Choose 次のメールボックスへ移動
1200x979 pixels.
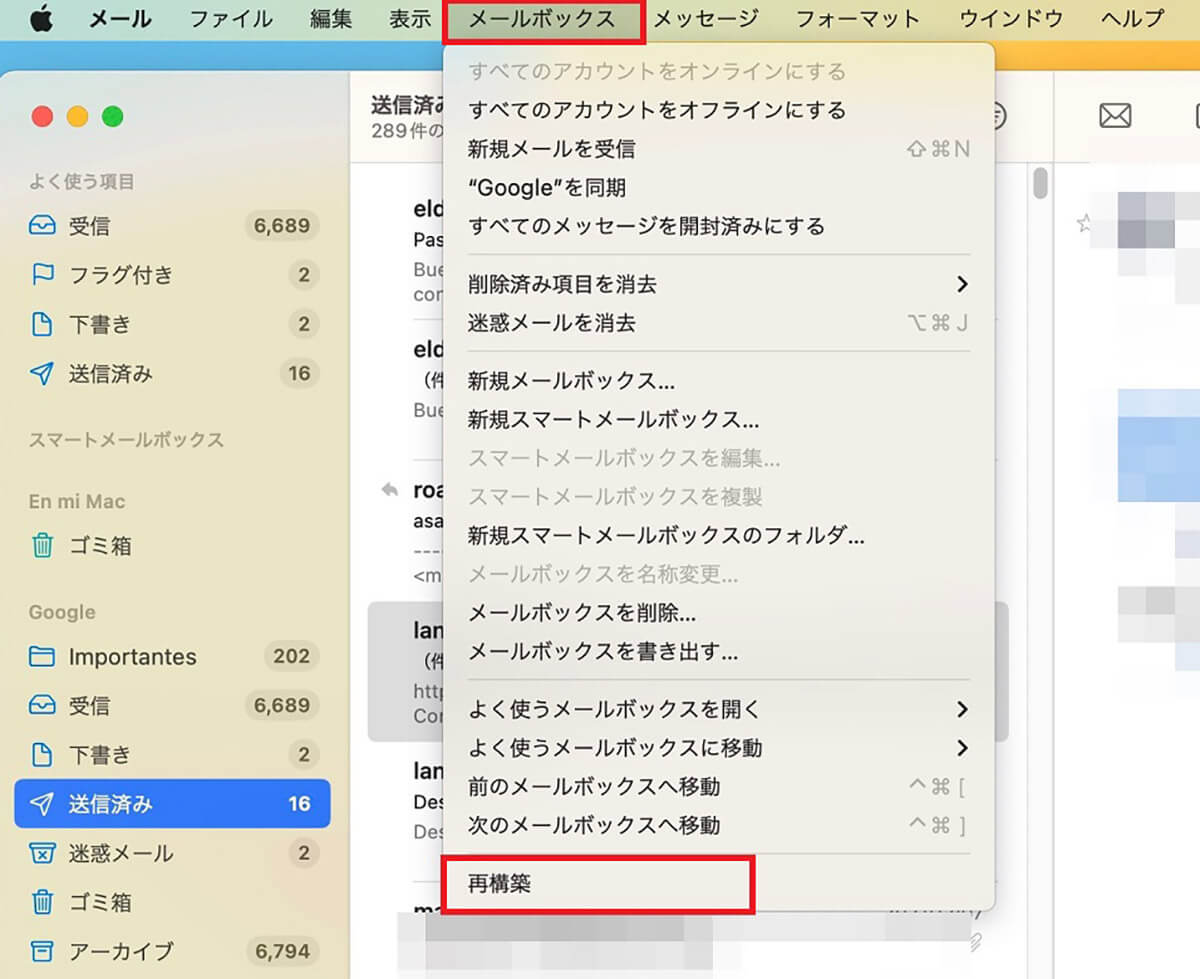tap(719, 825)
